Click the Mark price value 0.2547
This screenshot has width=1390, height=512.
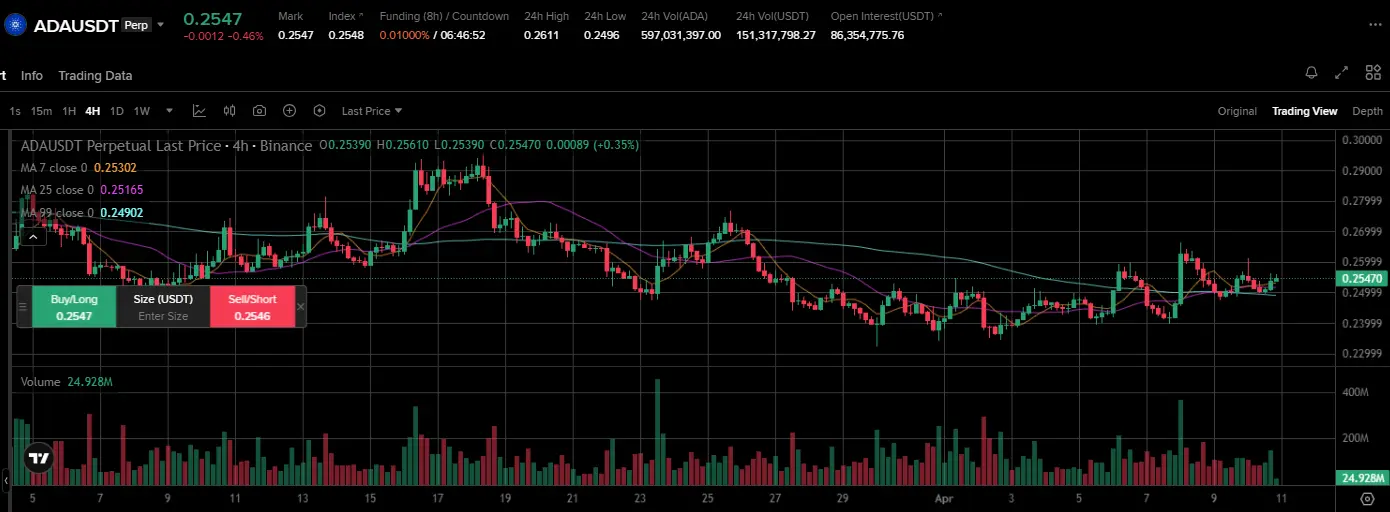296,35
